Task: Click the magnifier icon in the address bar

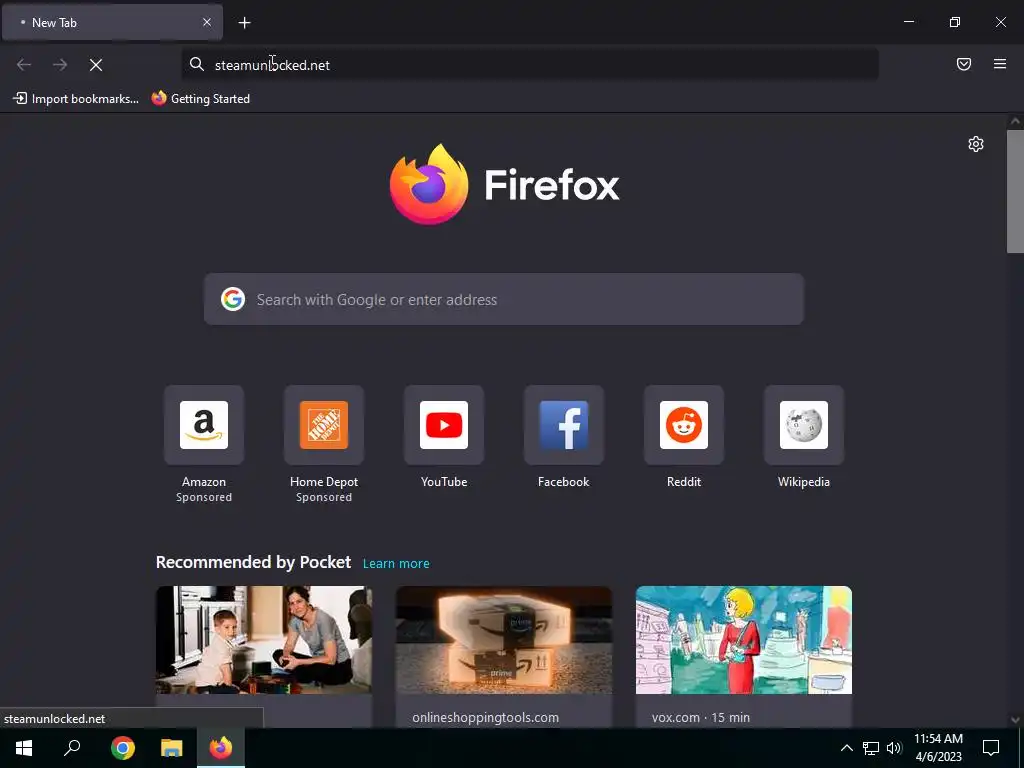Action: (197, 64)
